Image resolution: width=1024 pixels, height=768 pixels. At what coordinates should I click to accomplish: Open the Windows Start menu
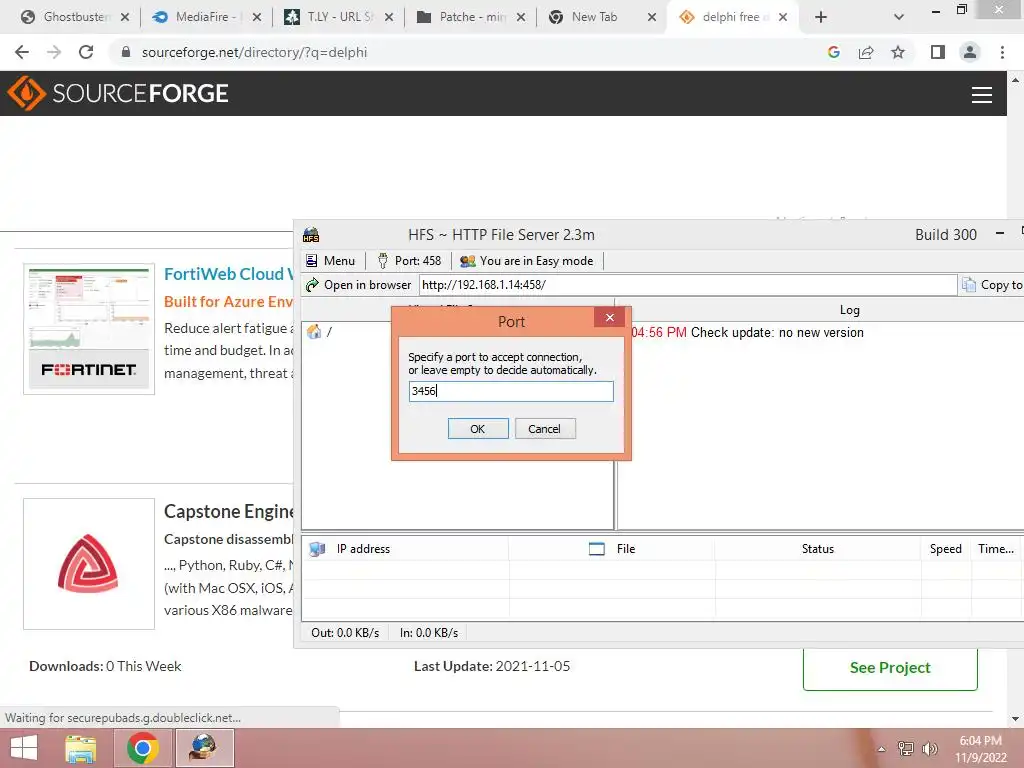coord(24,748)
